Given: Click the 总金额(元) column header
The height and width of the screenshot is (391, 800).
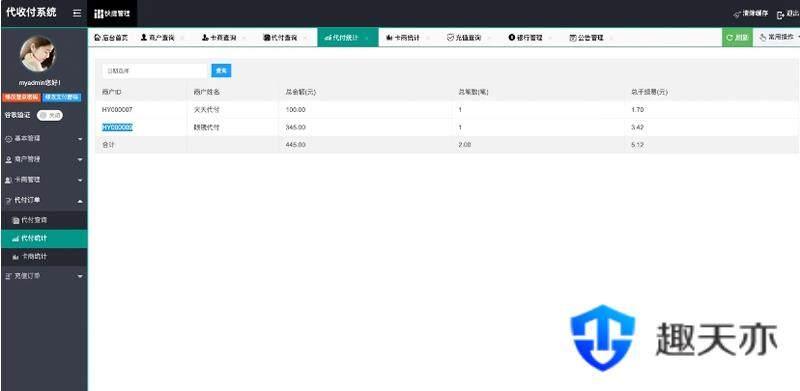Looking at the screenshot, I should click(301, 92).
